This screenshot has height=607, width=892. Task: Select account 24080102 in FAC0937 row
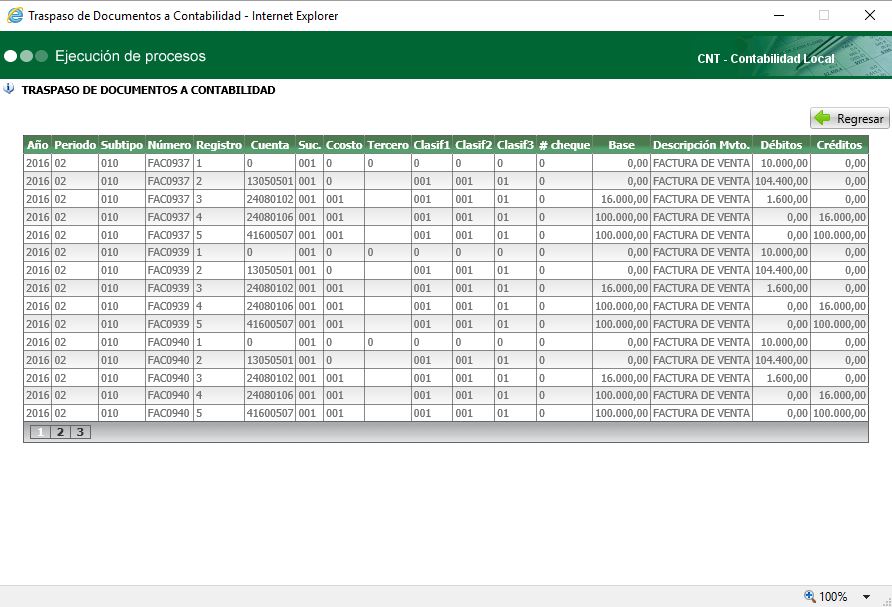[270, 199]
